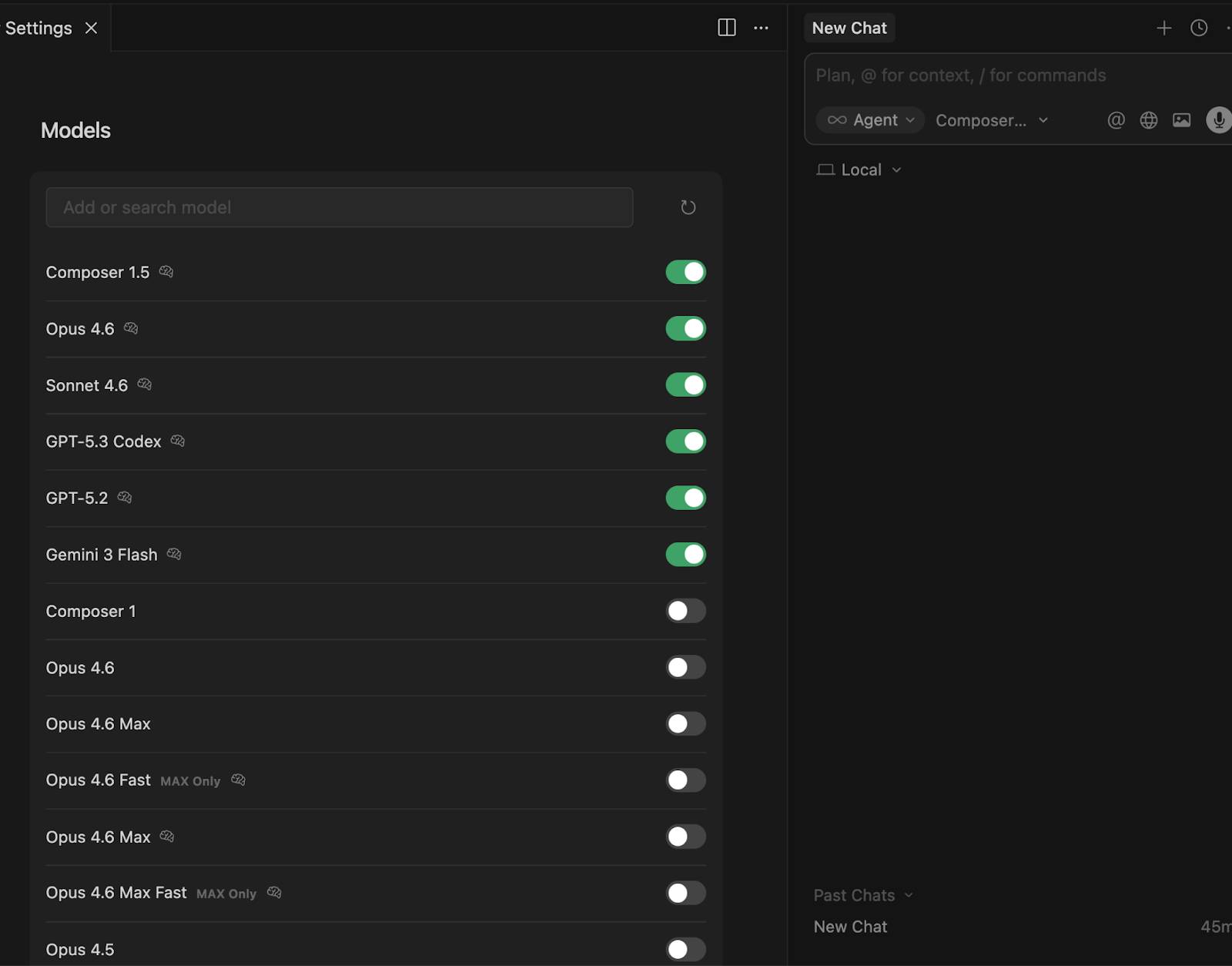
Task: Collapse the Past Chats section
Action: (863, 895)
